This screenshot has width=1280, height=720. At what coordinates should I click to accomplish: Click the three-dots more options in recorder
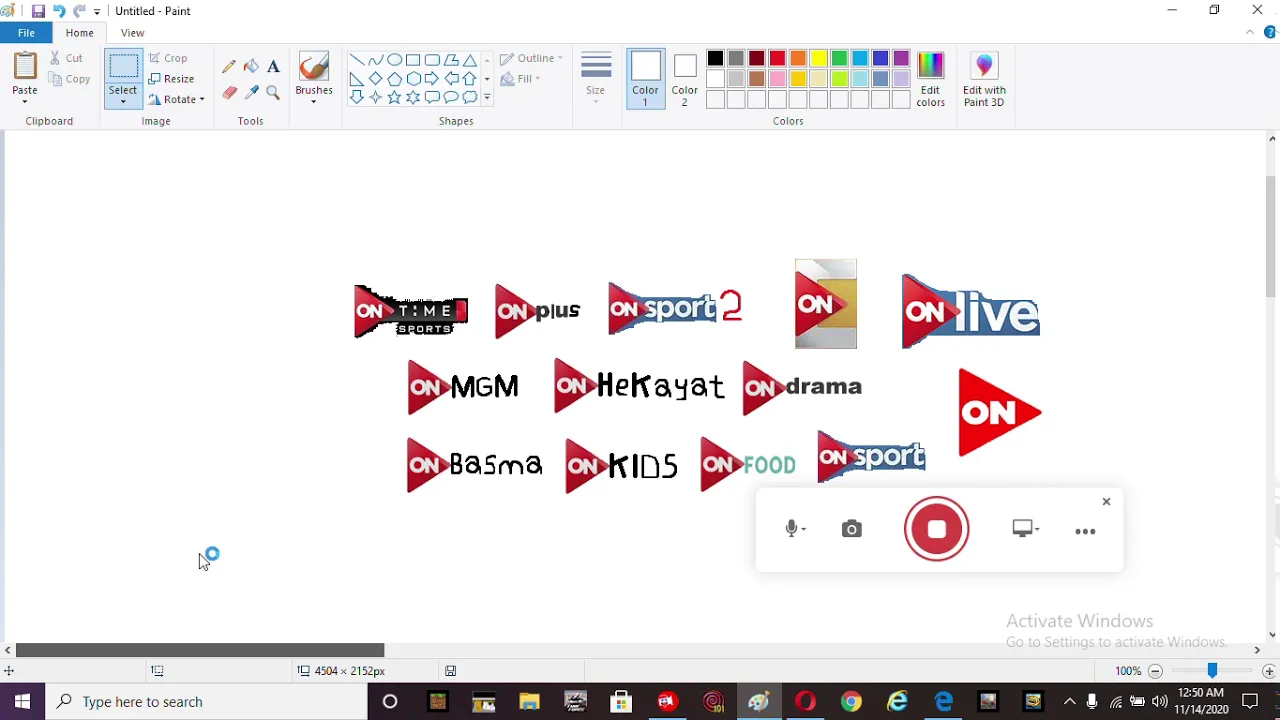click(x=1085, y=531)
